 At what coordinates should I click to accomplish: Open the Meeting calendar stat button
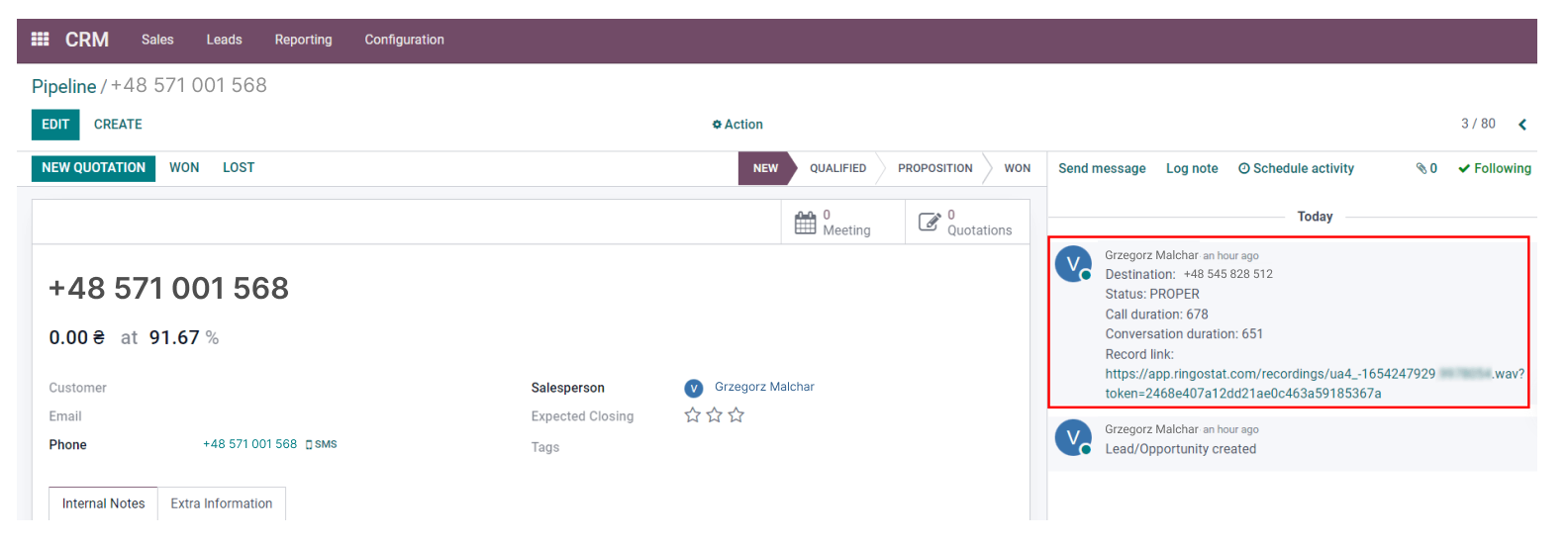tap(843, 223)
